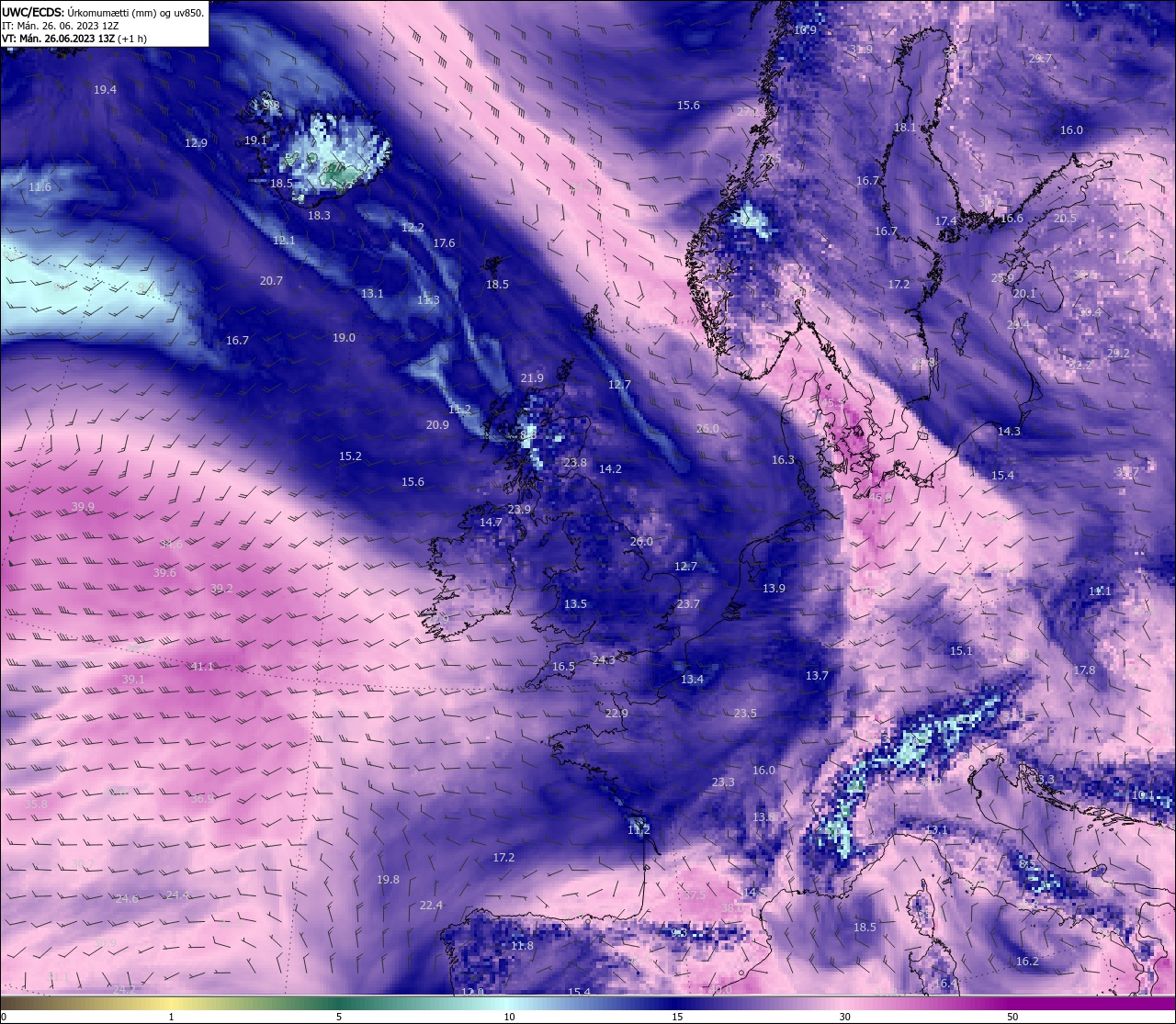Click the 19.1 value on western Iceland

tap(255, 141)
